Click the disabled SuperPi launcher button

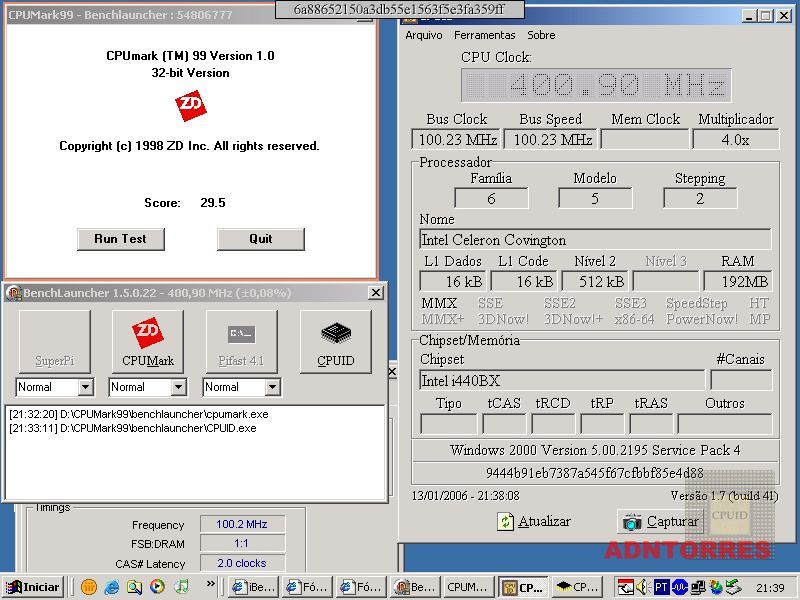click(55, 341)
